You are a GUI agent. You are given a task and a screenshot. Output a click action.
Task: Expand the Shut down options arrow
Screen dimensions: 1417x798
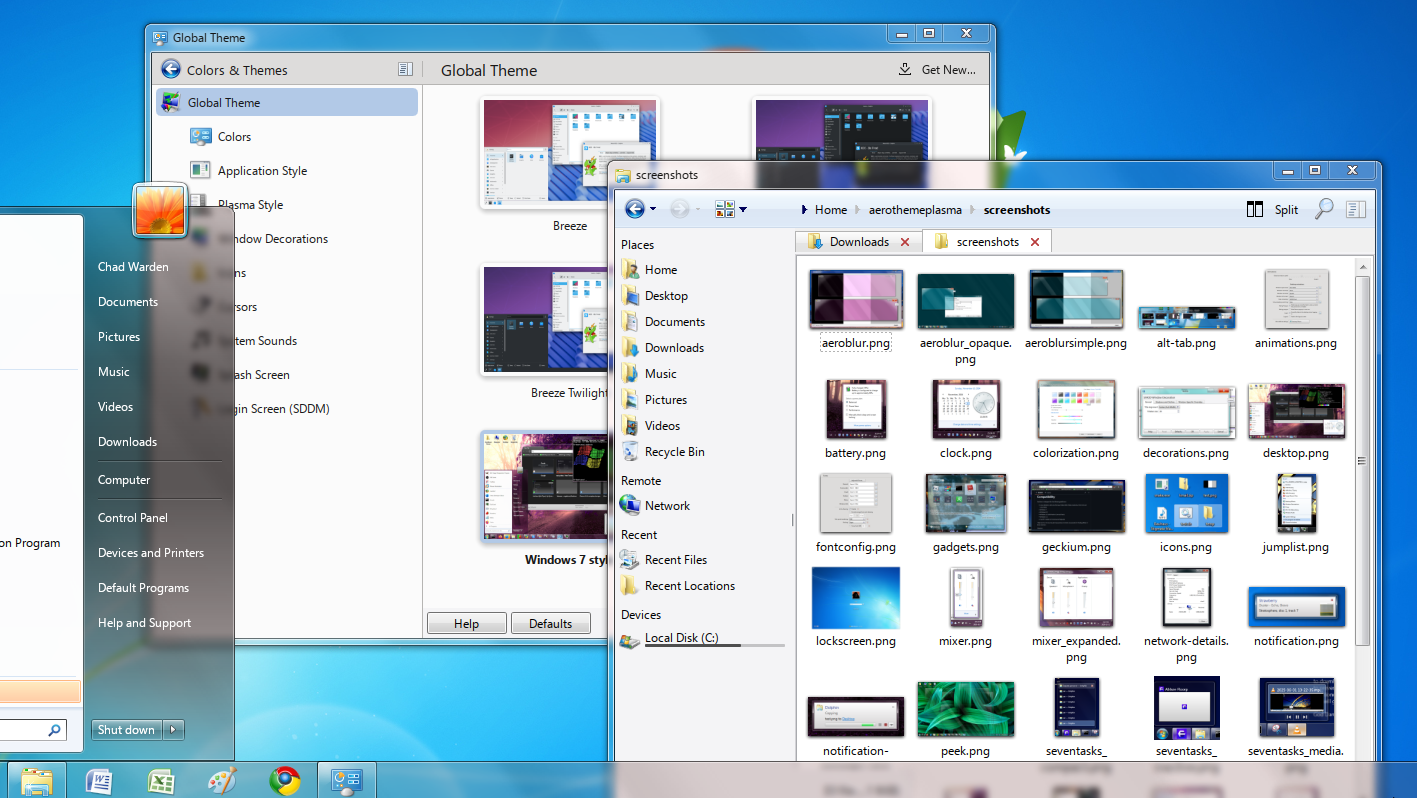tap(174, 730)
